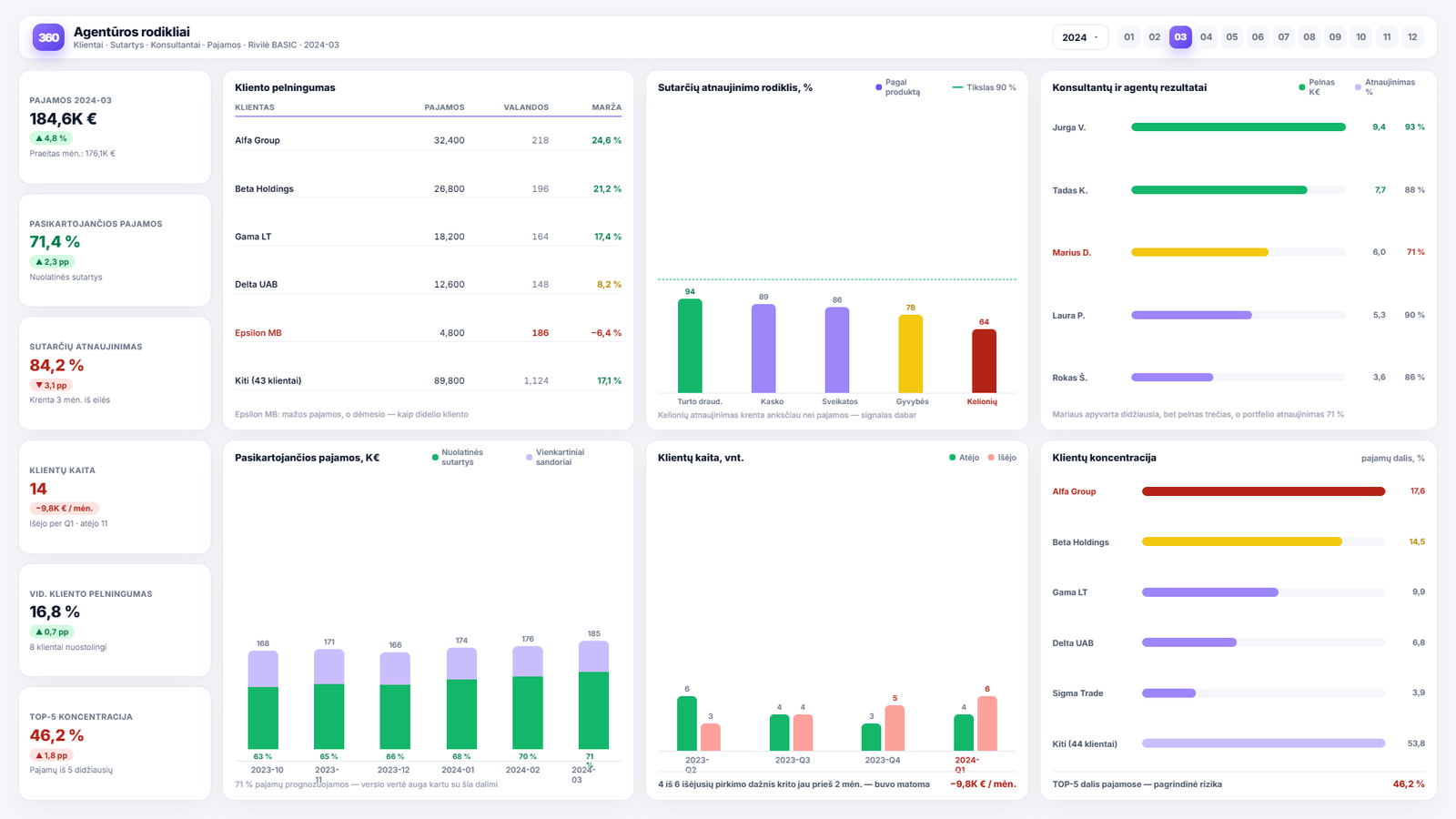Click the 84,2 % renewal value
Viewport: 1456px width, 819px height.
click(56, 366)
